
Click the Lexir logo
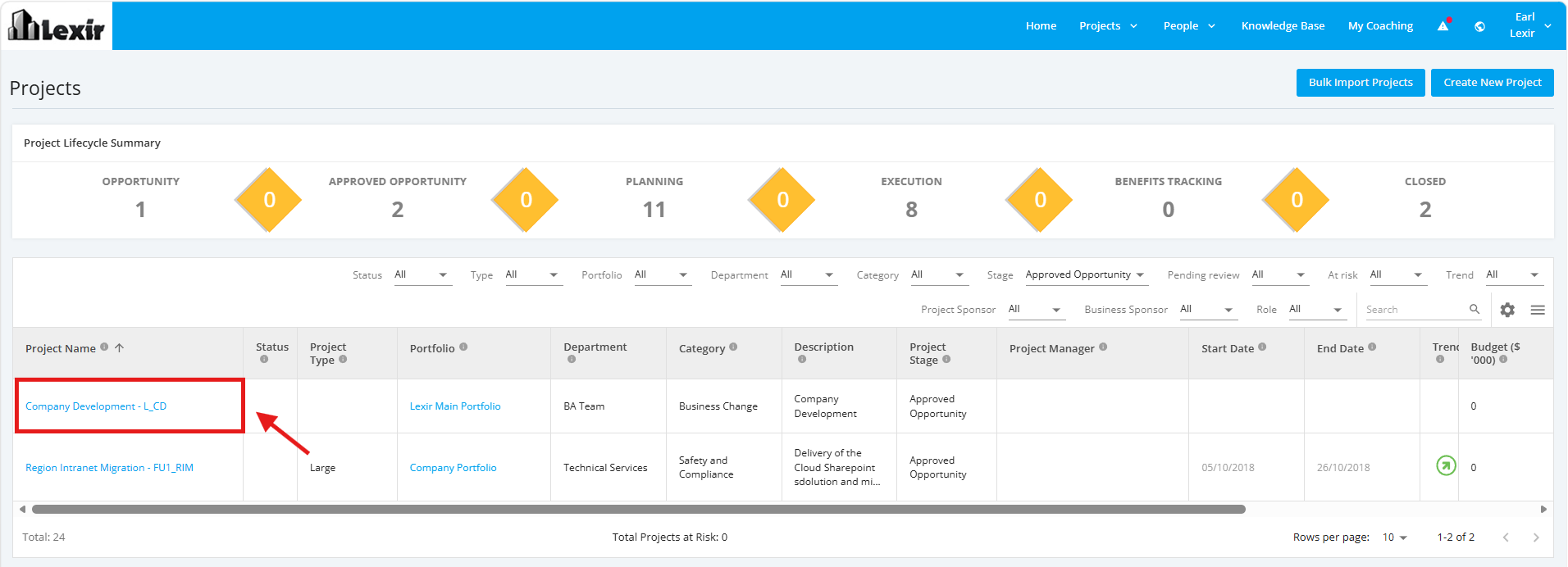click(x=57, y=25)
